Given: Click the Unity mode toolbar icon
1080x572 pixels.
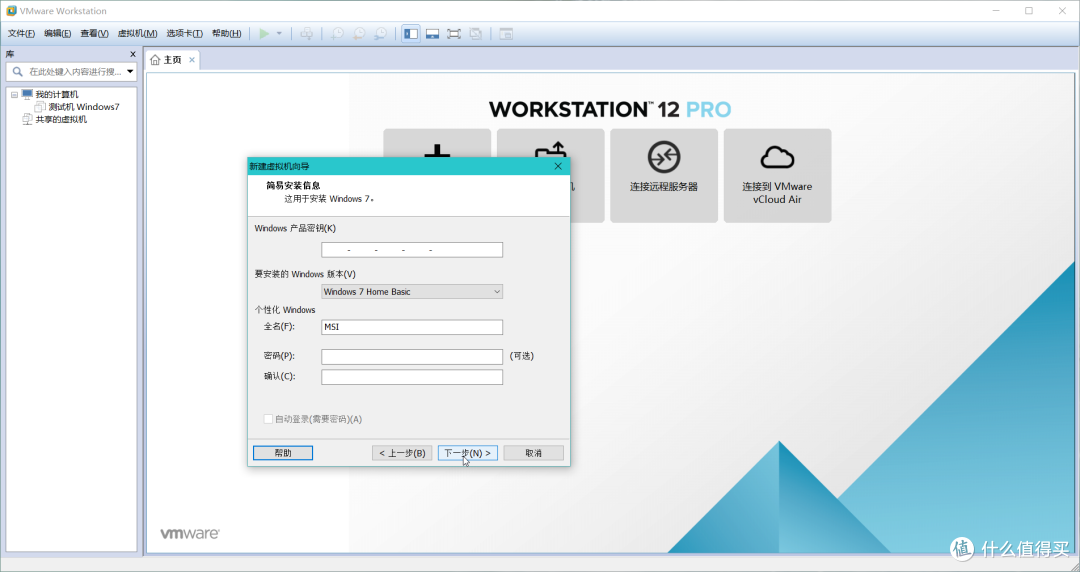Looking at the screenshot, I should point(475,33).
